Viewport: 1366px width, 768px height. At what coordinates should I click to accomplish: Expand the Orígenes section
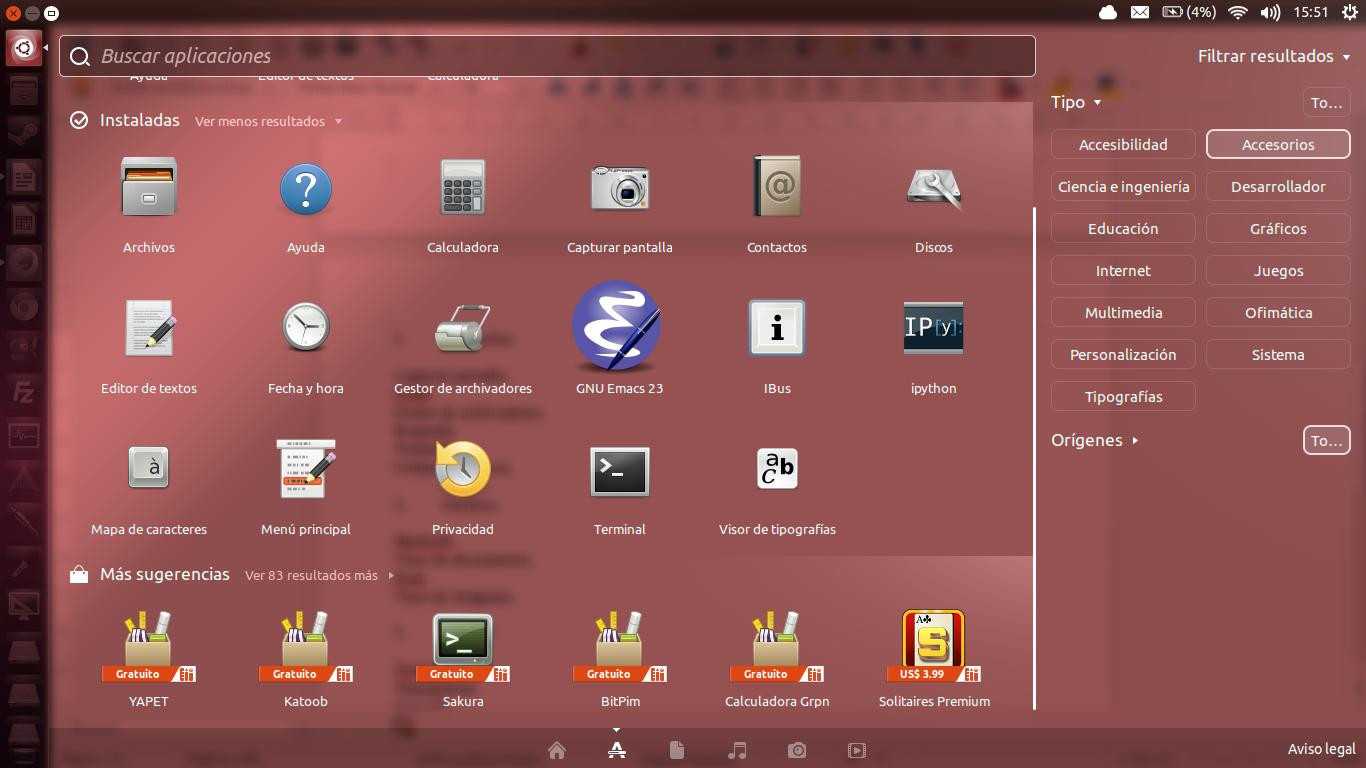pos(1089,440)
